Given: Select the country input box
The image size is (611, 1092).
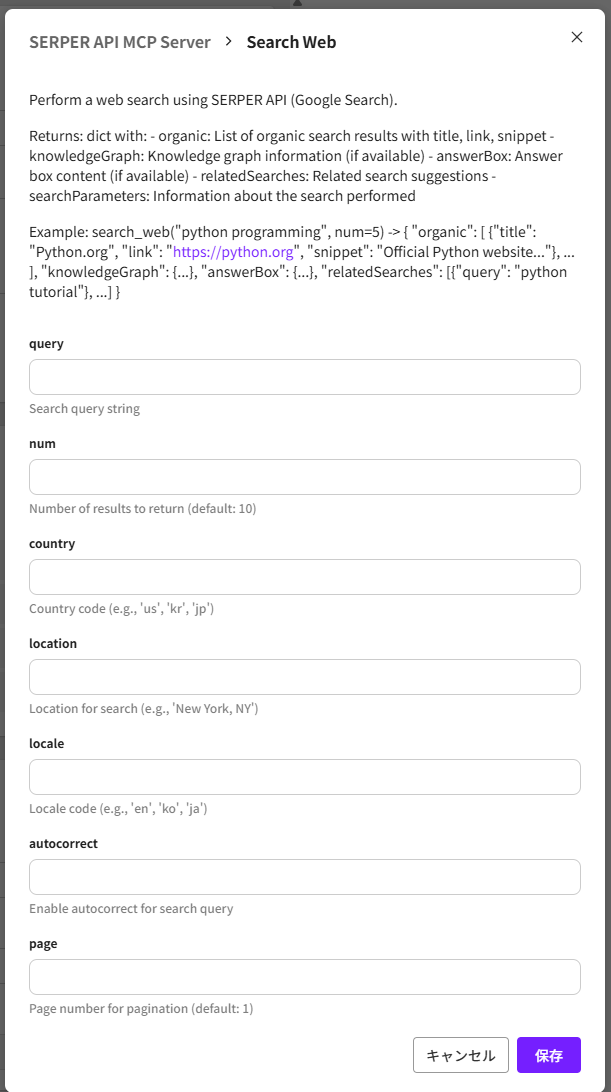Looking at the screenshot, I should coord(305,577).
